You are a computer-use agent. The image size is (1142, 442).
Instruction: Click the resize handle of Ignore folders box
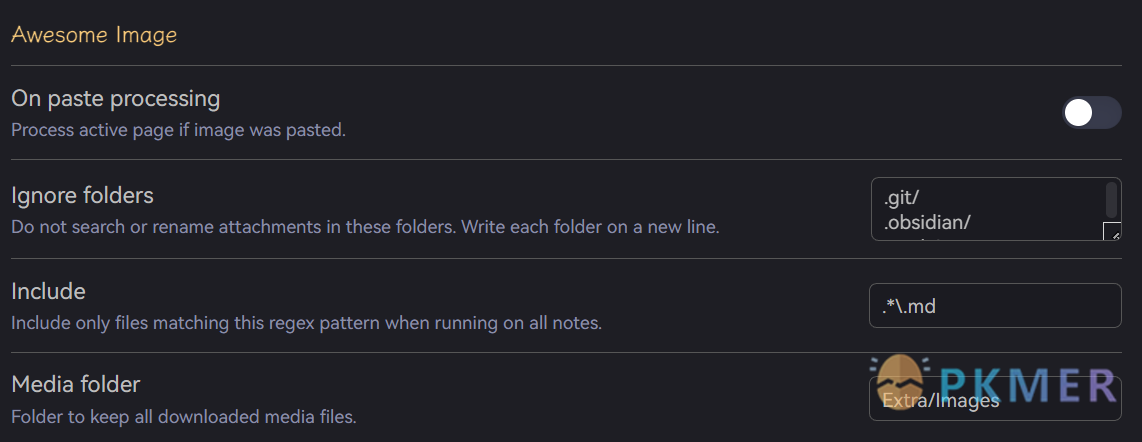[1112, 232]
